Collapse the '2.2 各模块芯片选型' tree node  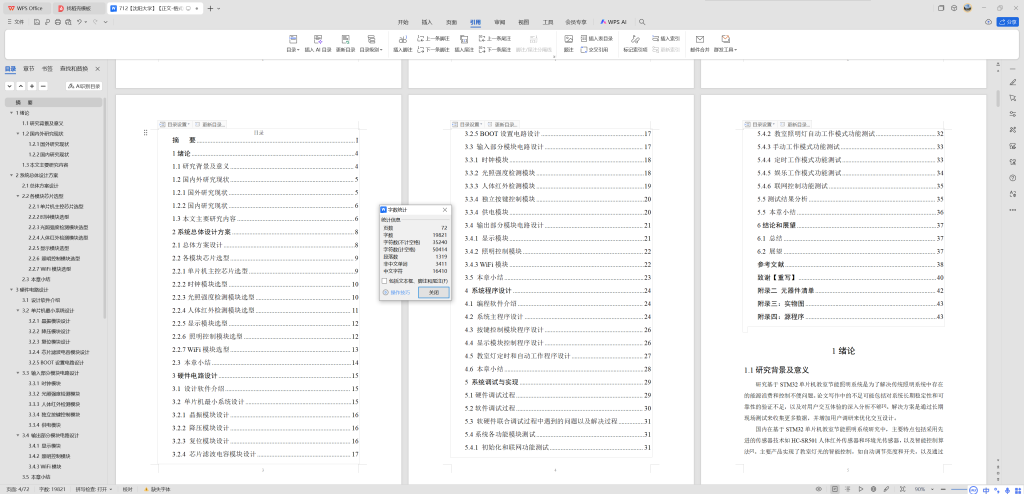pos(18,195)
